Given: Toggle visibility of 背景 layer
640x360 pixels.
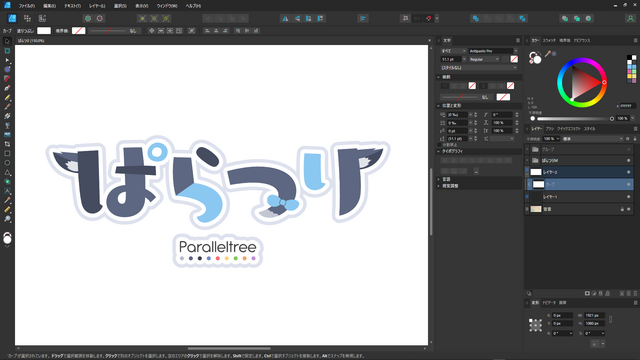Looking at the screenshot, I should (x=629, y=209).
